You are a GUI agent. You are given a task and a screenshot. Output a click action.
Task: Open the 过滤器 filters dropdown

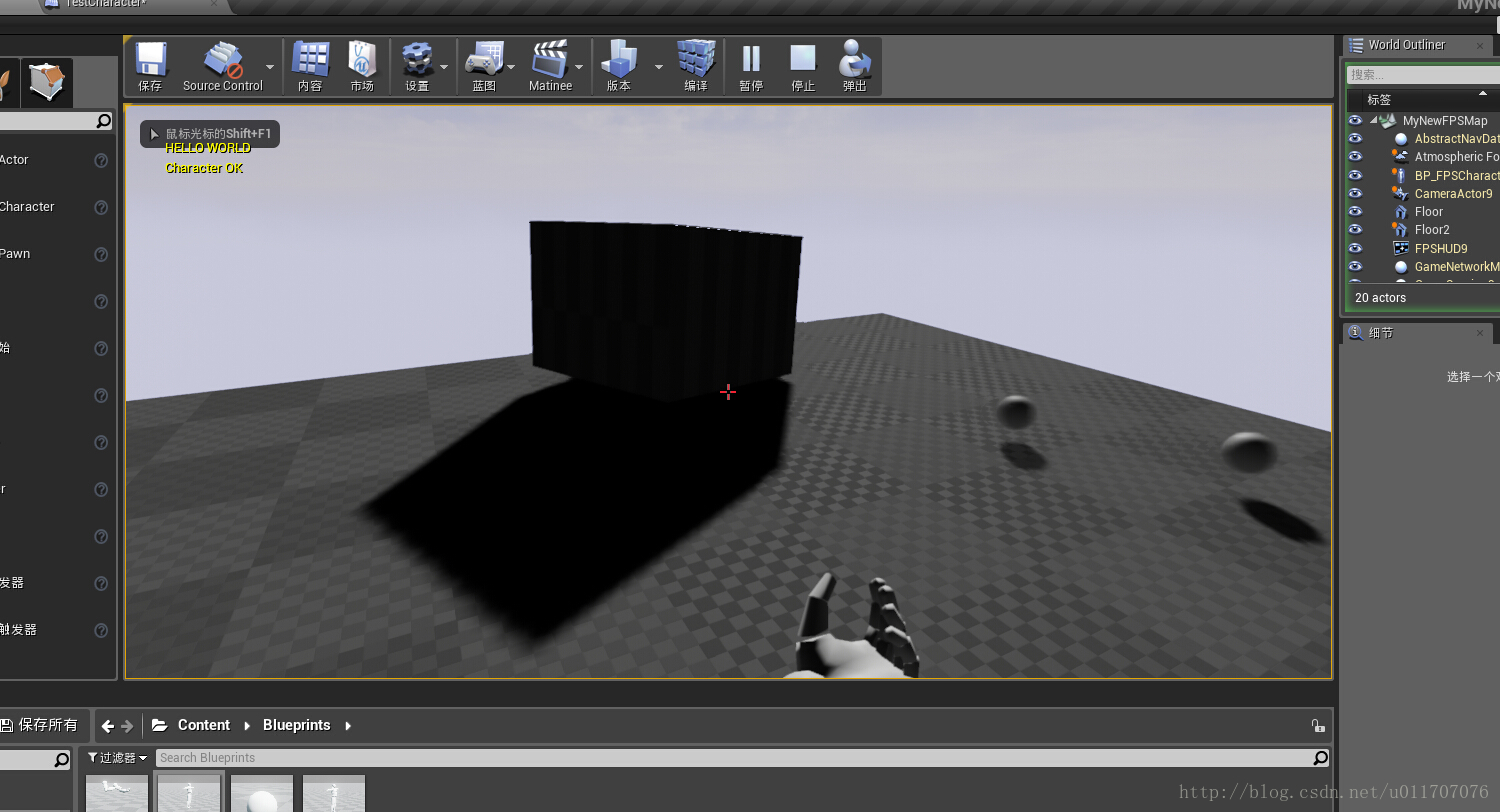tap(118, 758)
